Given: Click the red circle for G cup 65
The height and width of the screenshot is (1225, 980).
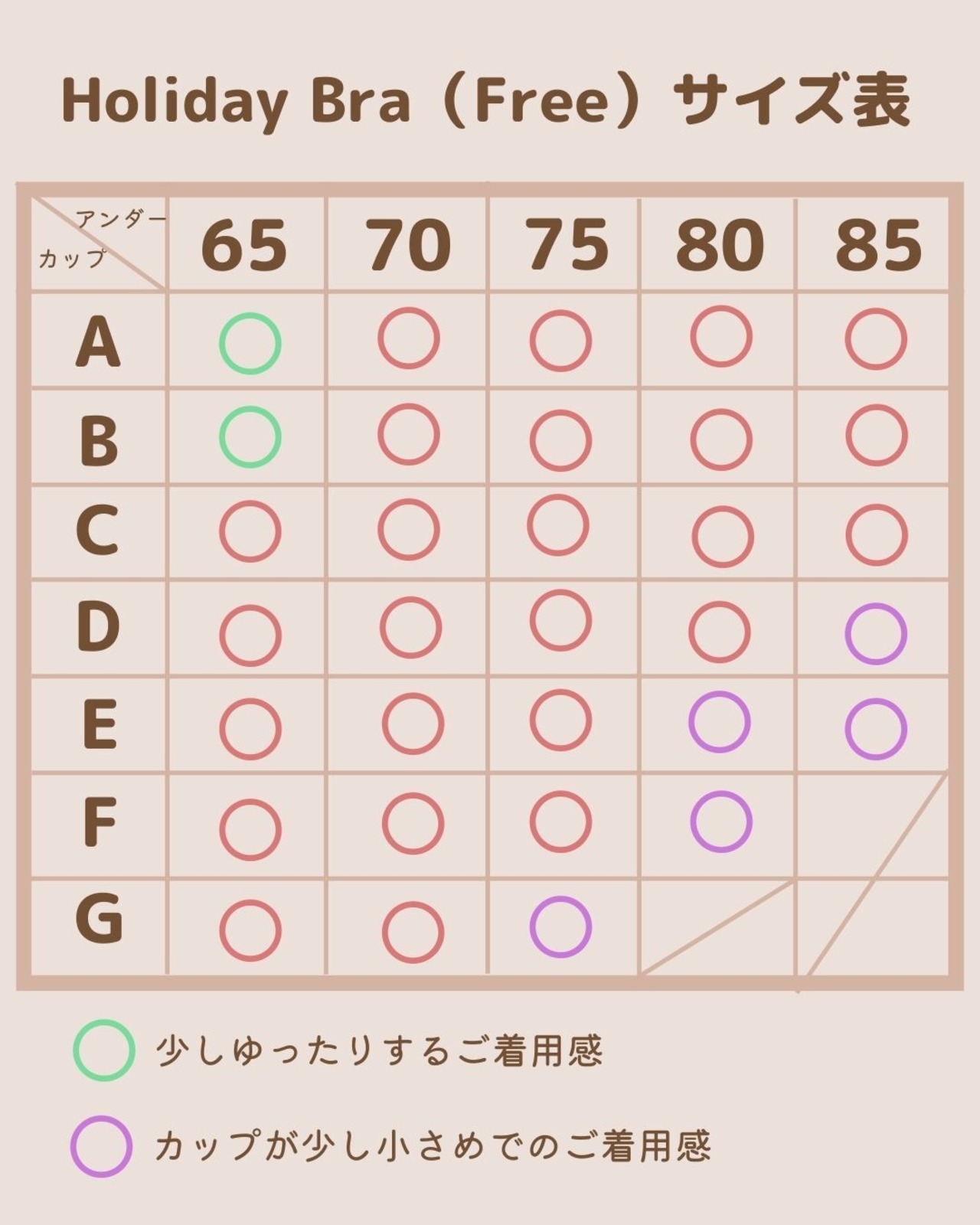Looking at the screenshot, I should pyautogui.click(x=250, y=930).
